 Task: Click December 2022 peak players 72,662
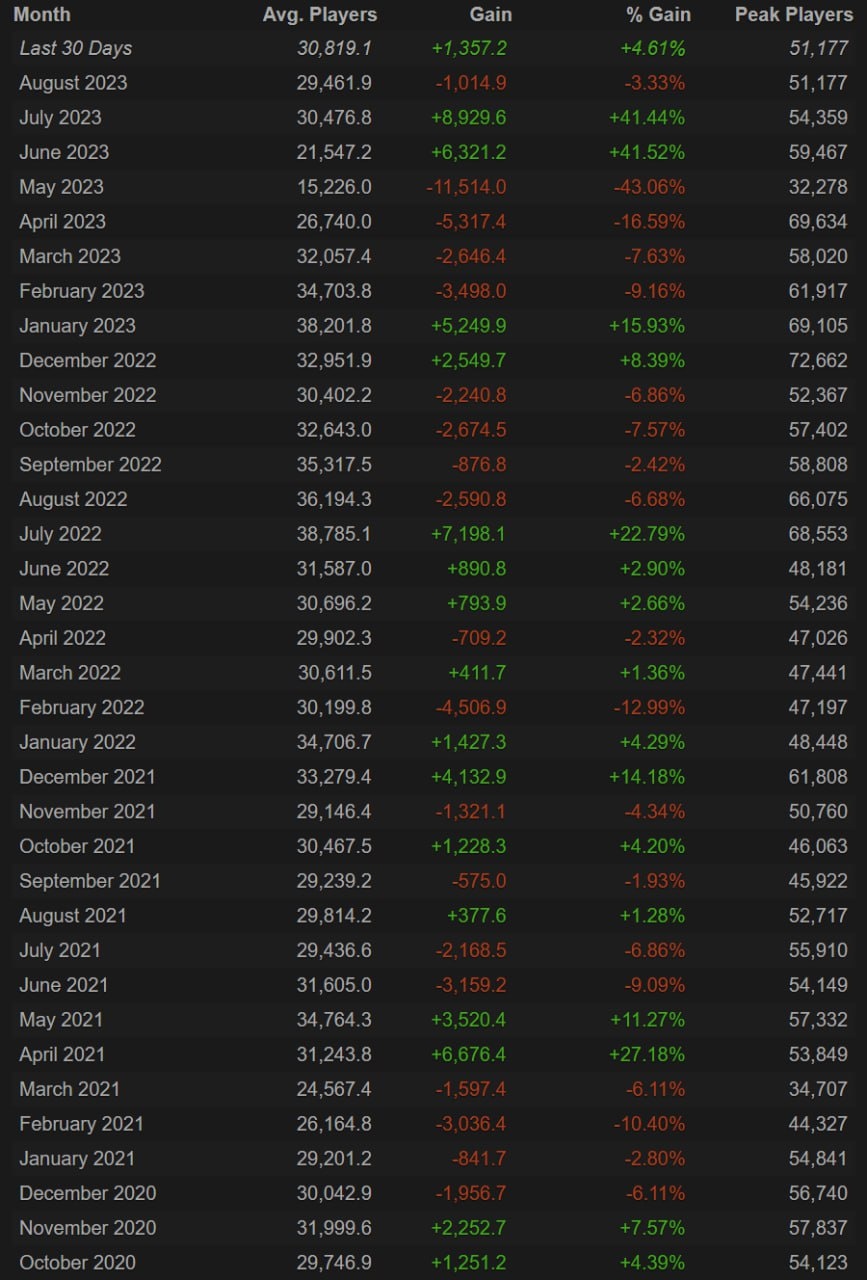(817, 360)
